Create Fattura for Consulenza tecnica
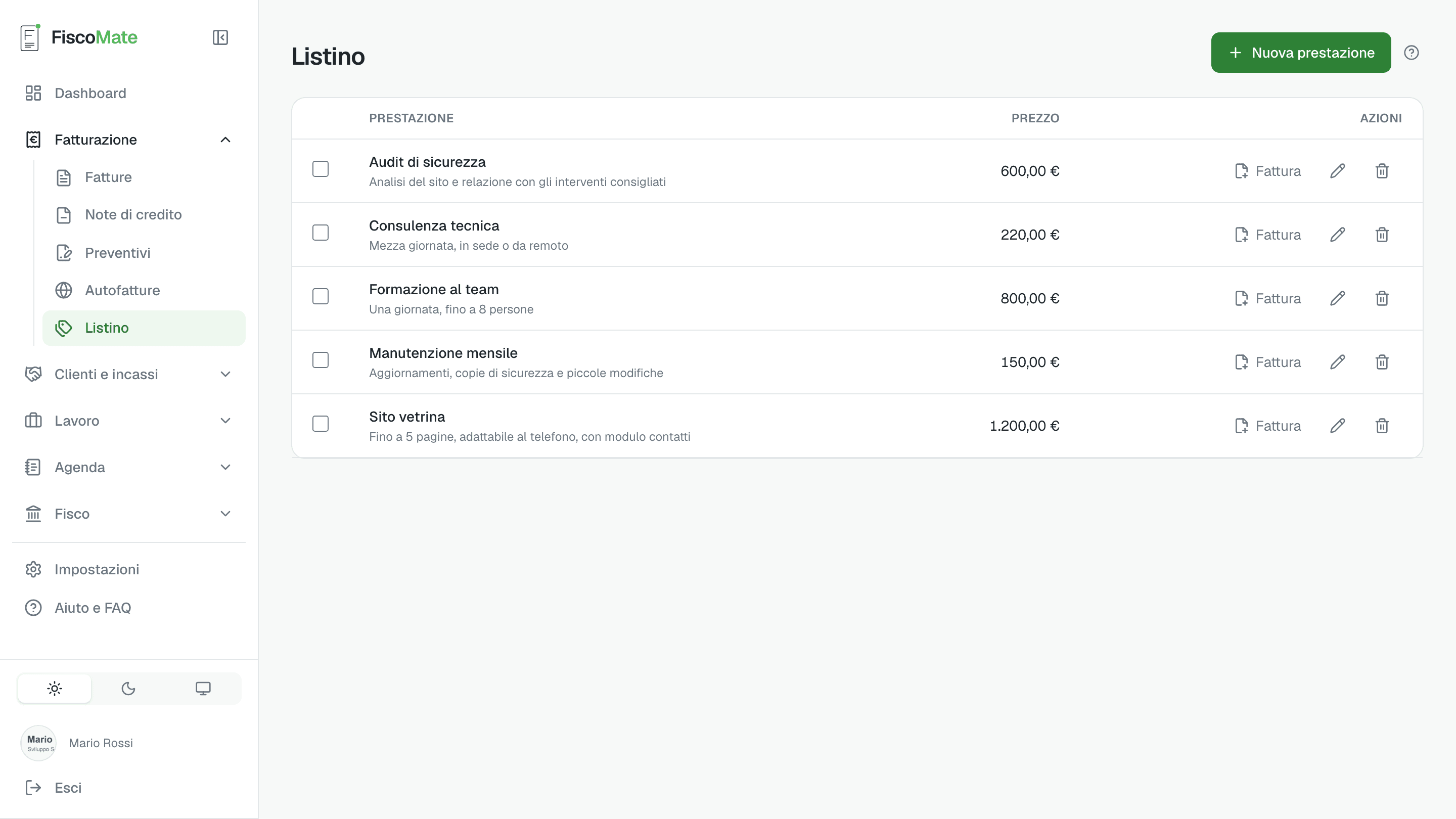 coord(1268,235)
